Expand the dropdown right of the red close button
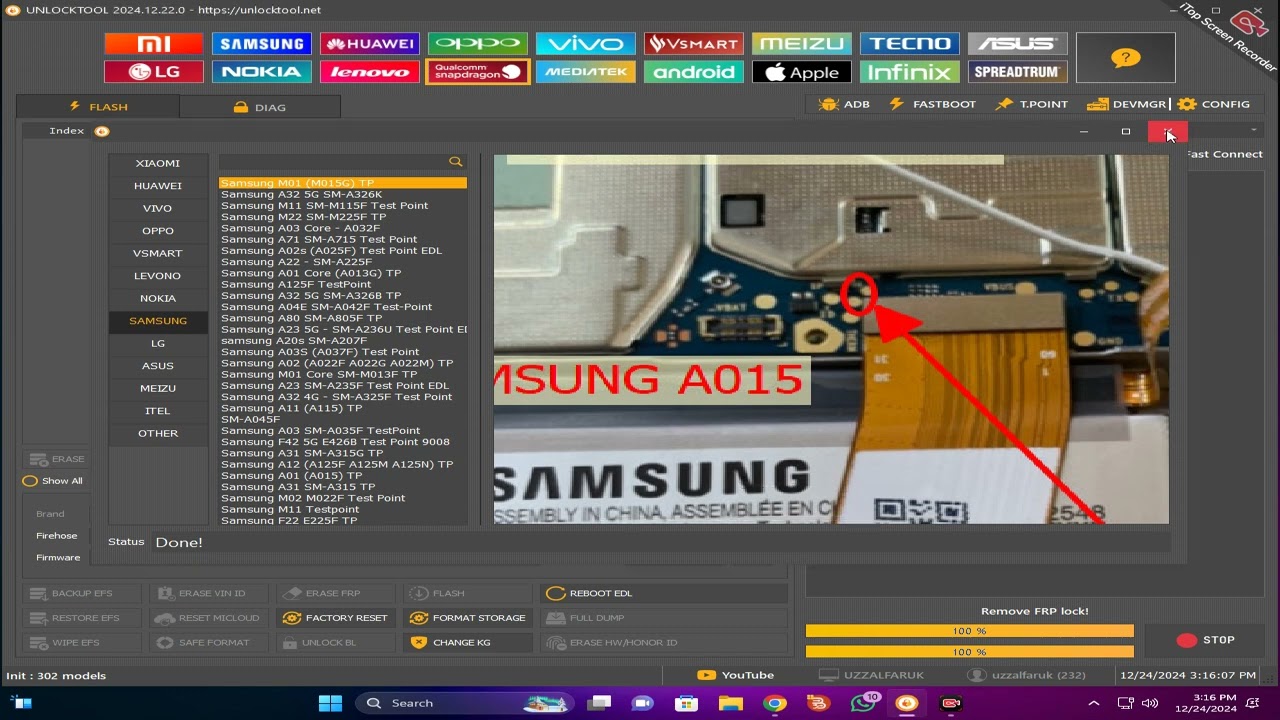The image size is (1280, 720). click(x=1253, y=131)
